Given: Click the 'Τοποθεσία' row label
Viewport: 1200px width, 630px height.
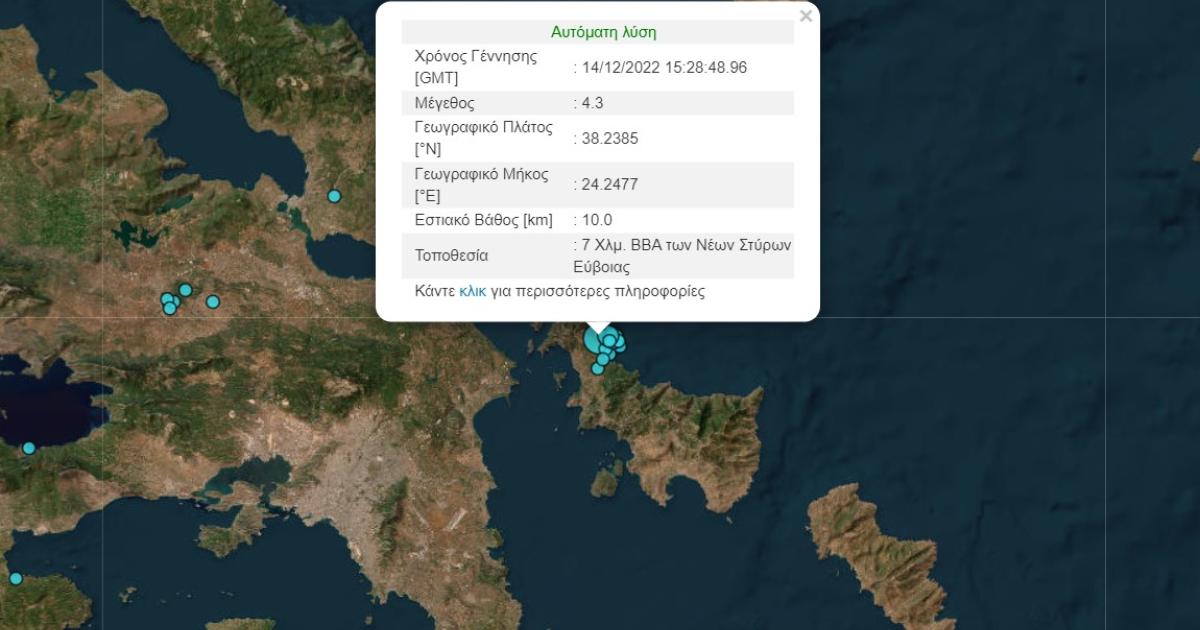Looking at the screenshot, I should coord(451,255).
